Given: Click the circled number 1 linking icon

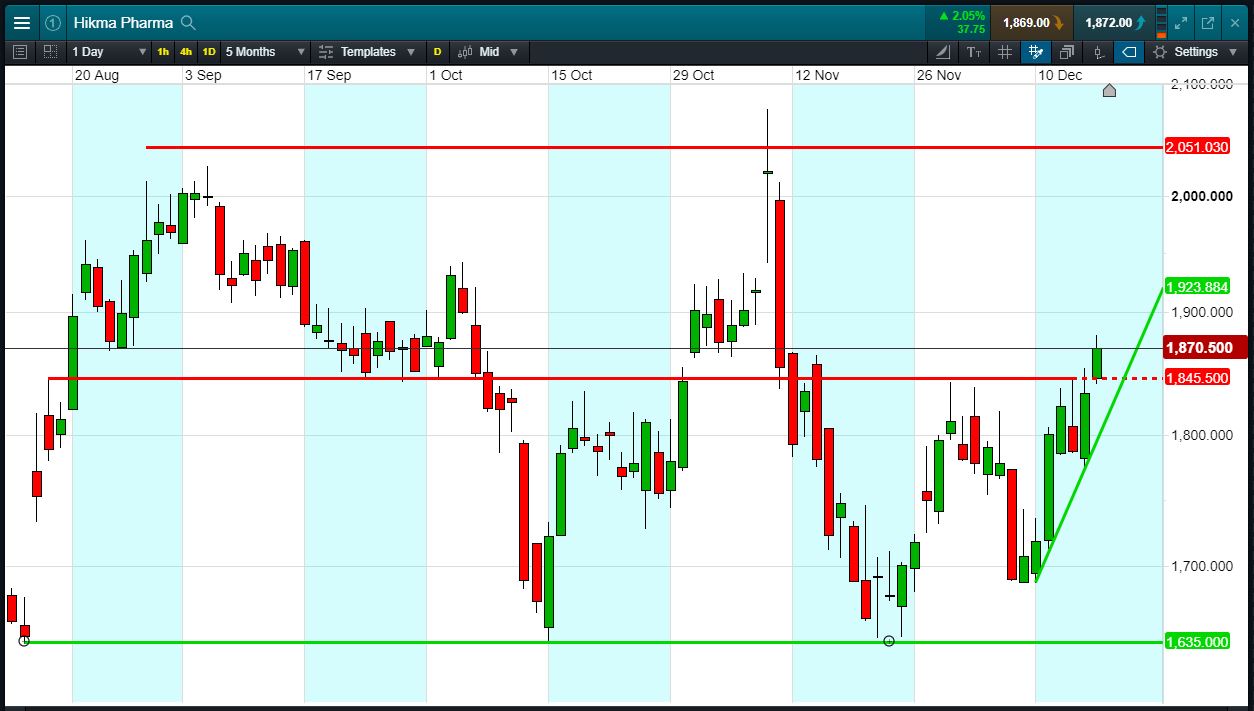Looking at the screenshot, I should coord(53,22).
